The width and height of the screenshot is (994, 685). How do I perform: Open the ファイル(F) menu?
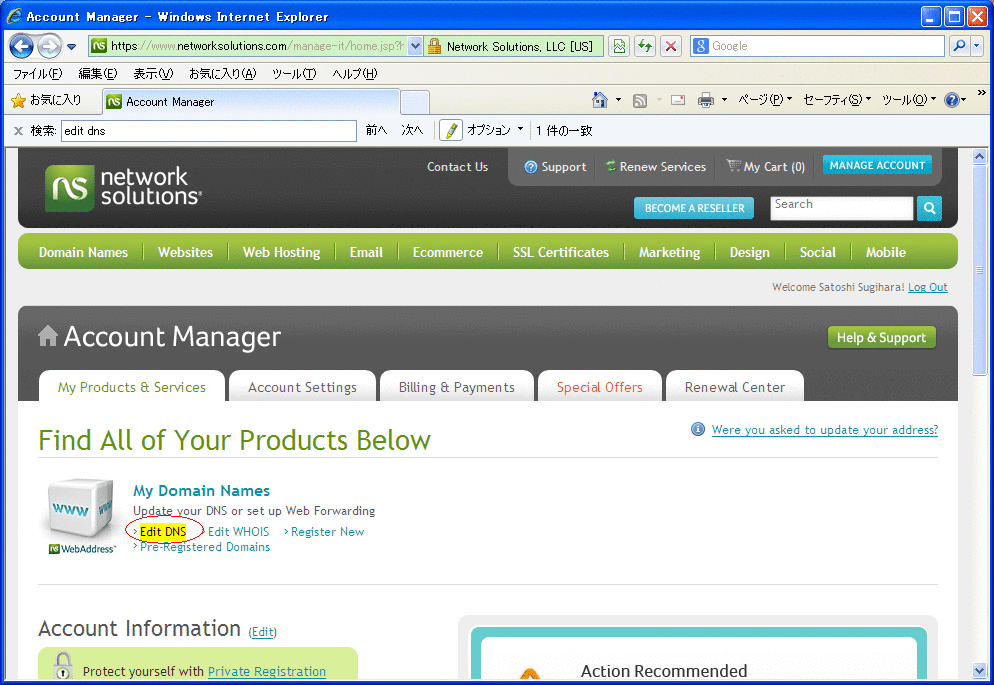(38, 74)
